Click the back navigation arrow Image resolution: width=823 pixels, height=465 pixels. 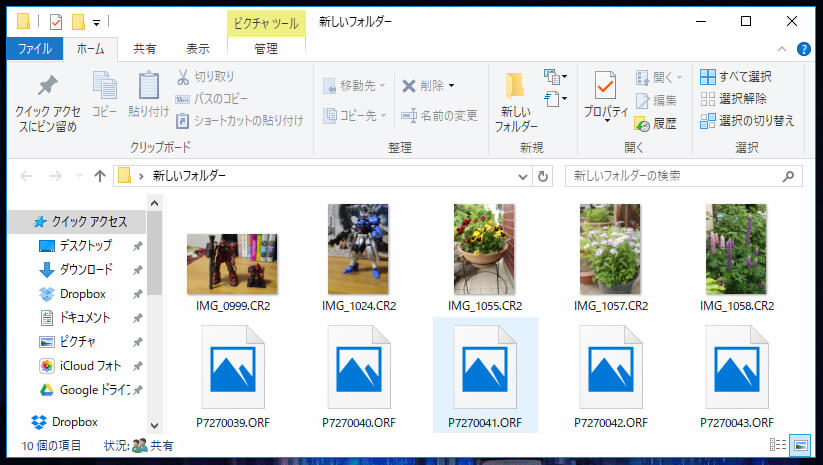[x=26, y=176]
